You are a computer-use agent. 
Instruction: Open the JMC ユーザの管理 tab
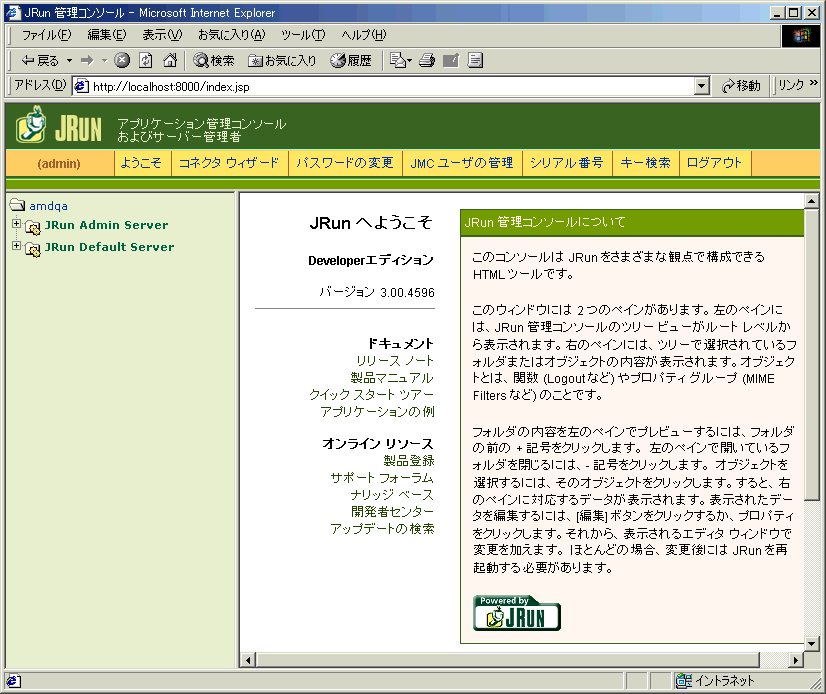pos(462,163)
